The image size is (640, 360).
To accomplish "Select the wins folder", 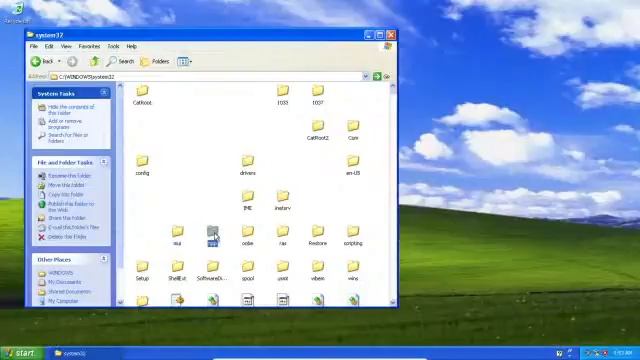I will (x=353, y=270).
